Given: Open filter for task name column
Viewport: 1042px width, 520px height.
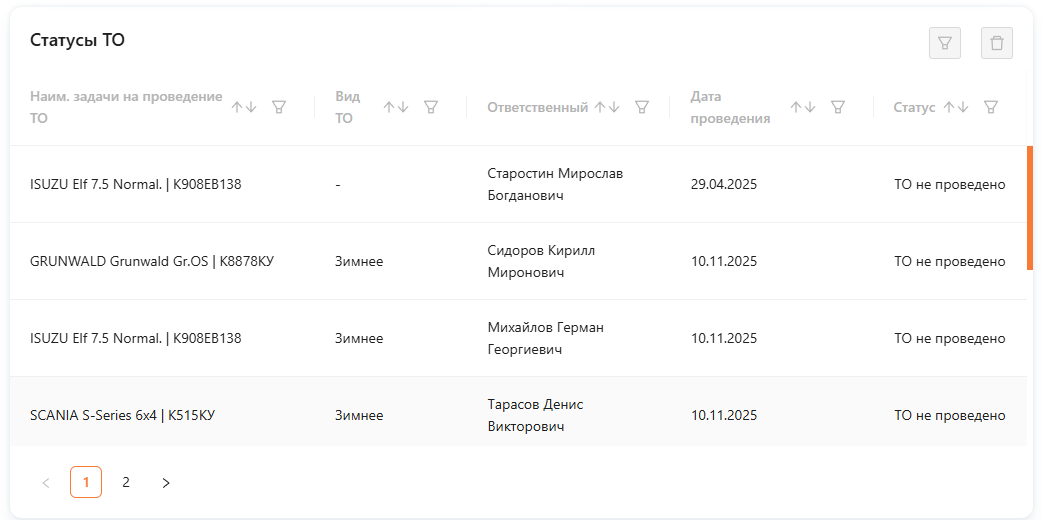Looking at the screenshot, I should point(279,107).
